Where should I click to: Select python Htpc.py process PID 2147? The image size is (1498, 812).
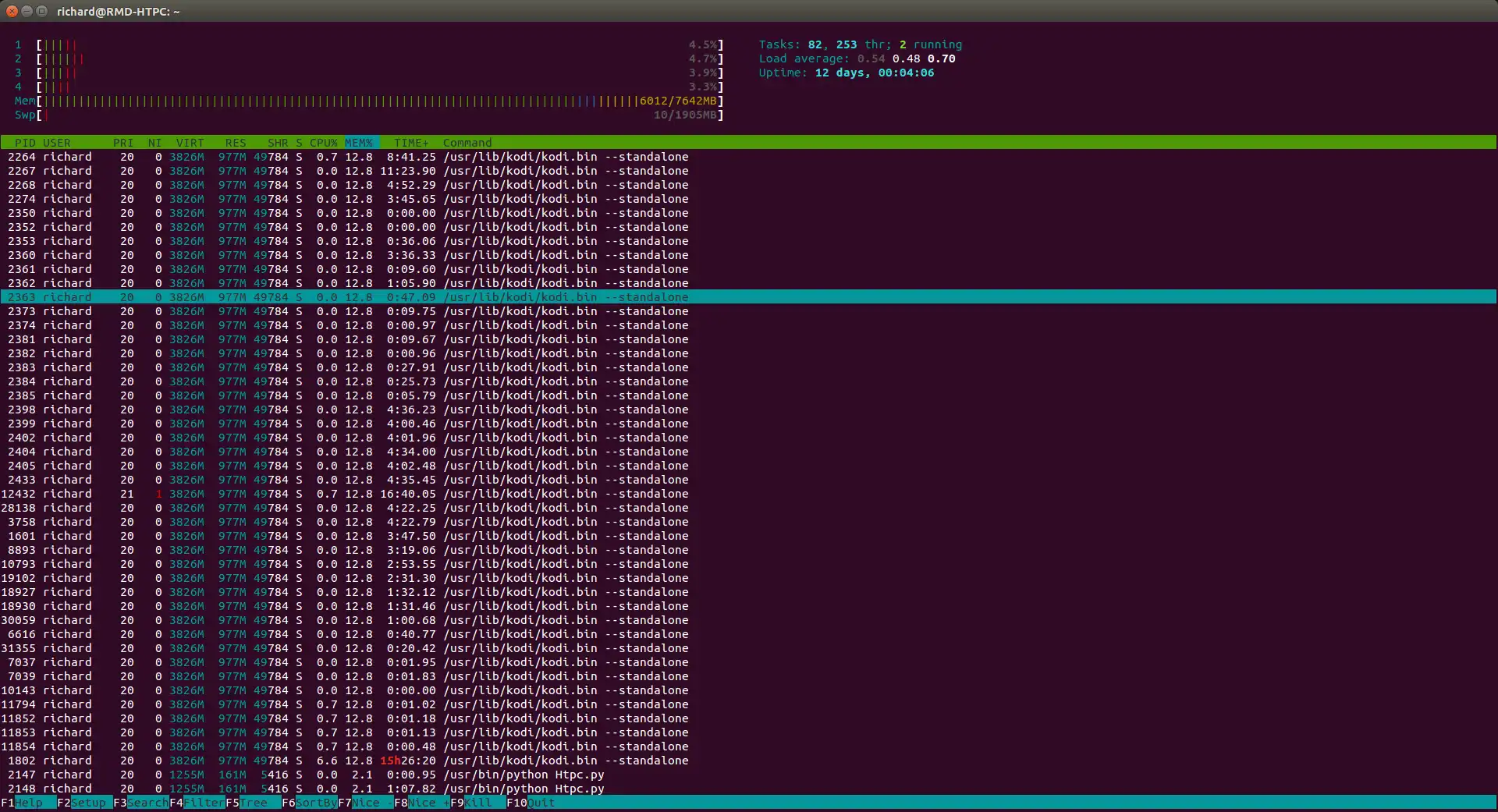point(748,775)
